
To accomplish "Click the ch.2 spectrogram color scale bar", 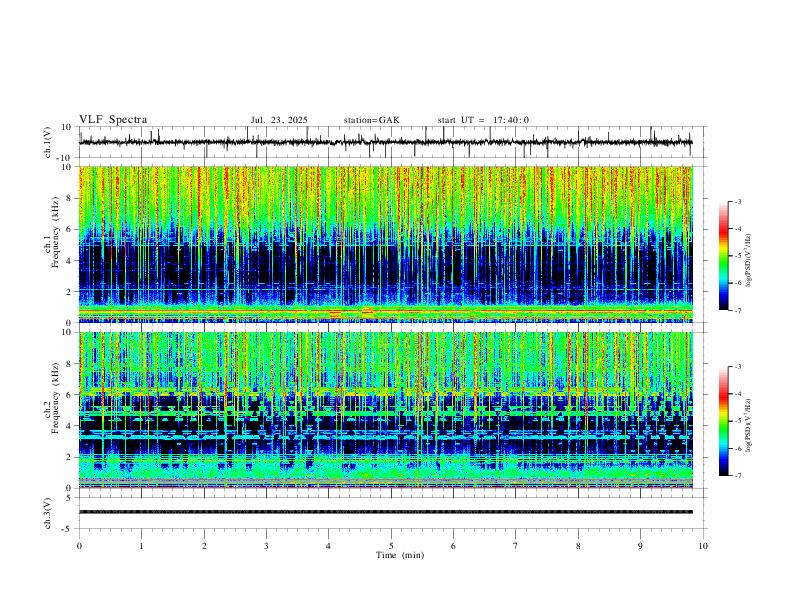I will (723, 421).
